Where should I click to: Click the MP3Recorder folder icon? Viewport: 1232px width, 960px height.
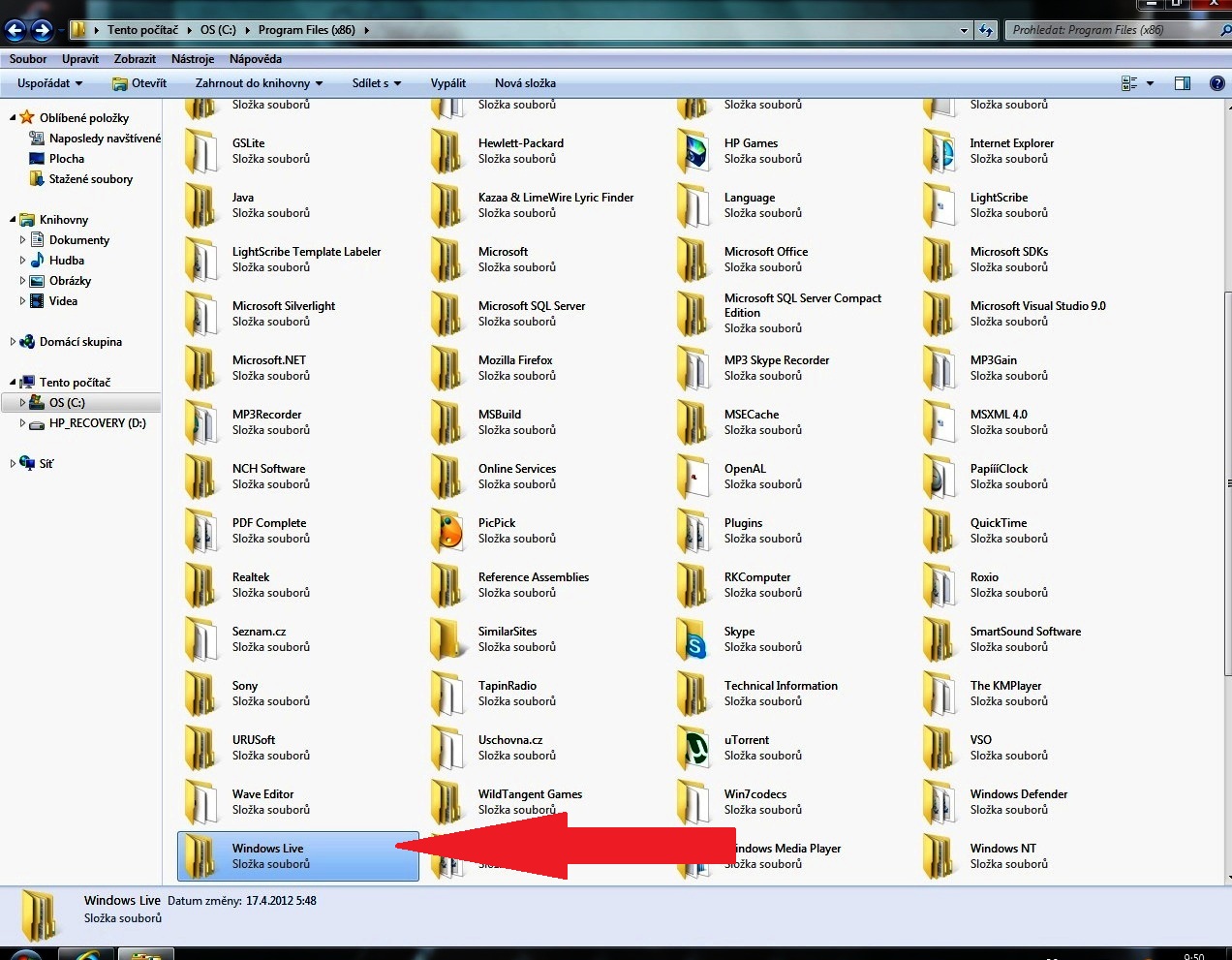coord(201,421)
